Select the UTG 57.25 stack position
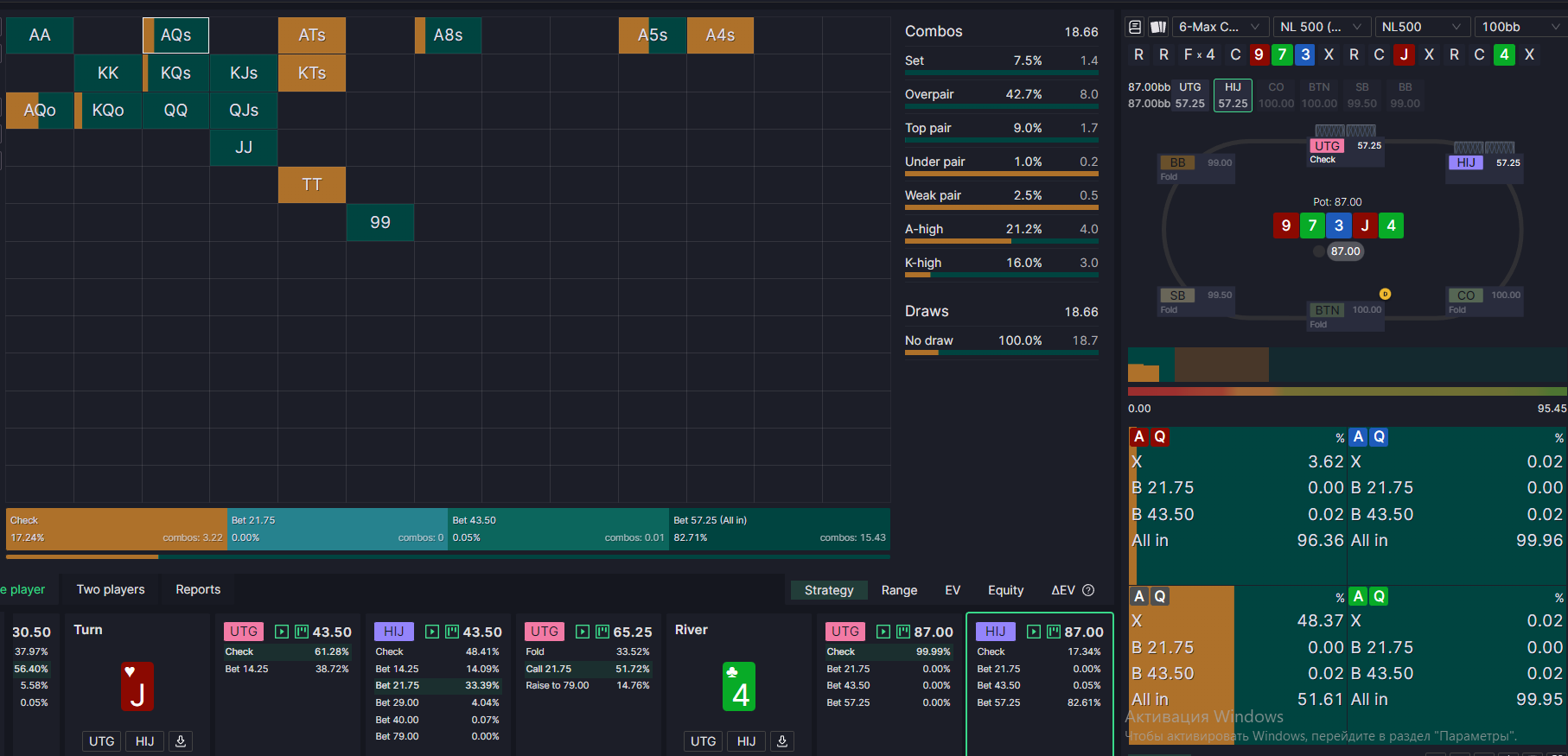 pos(1189,95)
